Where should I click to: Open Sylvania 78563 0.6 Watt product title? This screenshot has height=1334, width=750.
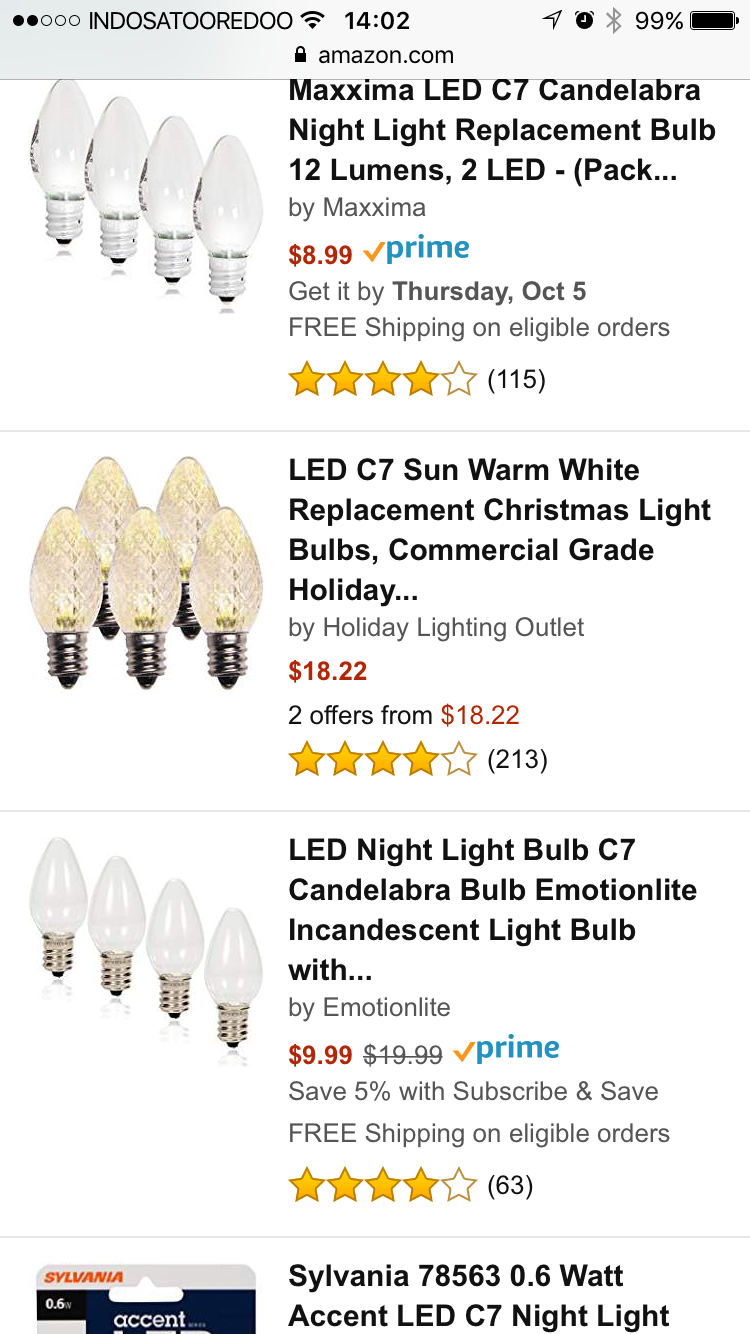[478, 1296]
